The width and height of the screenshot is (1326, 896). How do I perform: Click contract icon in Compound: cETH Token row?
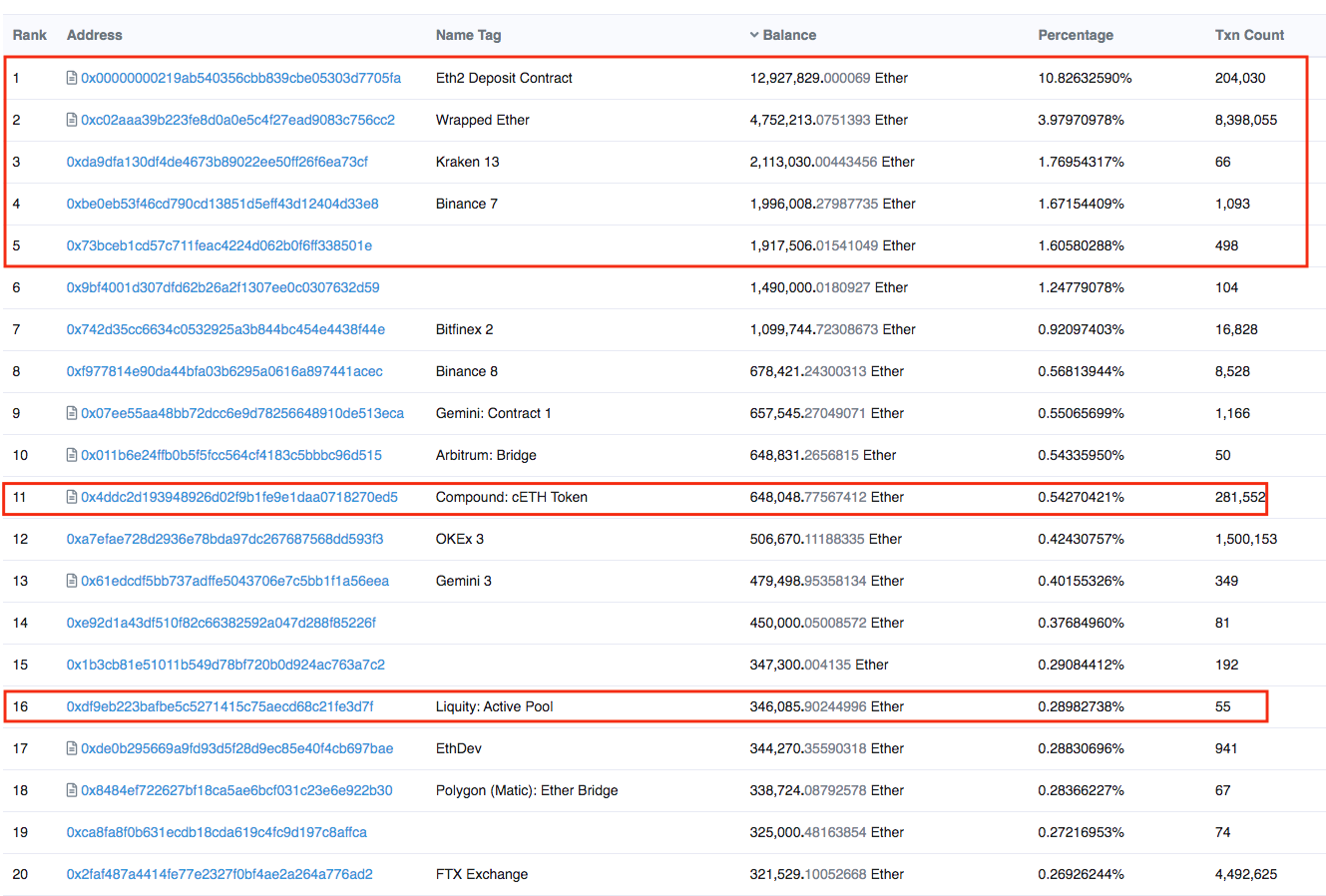click(72, 497)
